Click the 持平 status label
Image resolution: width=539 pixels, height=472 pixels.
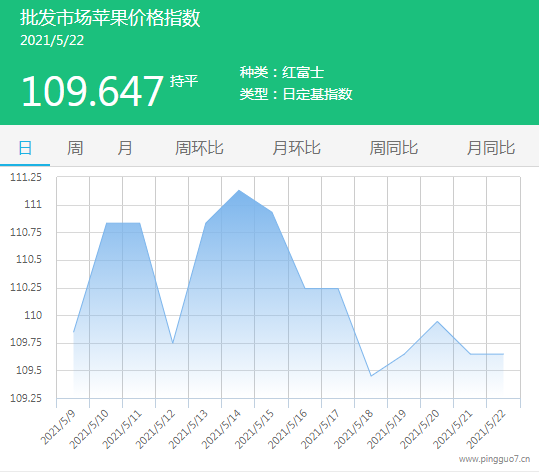click(x=184, y=81)
